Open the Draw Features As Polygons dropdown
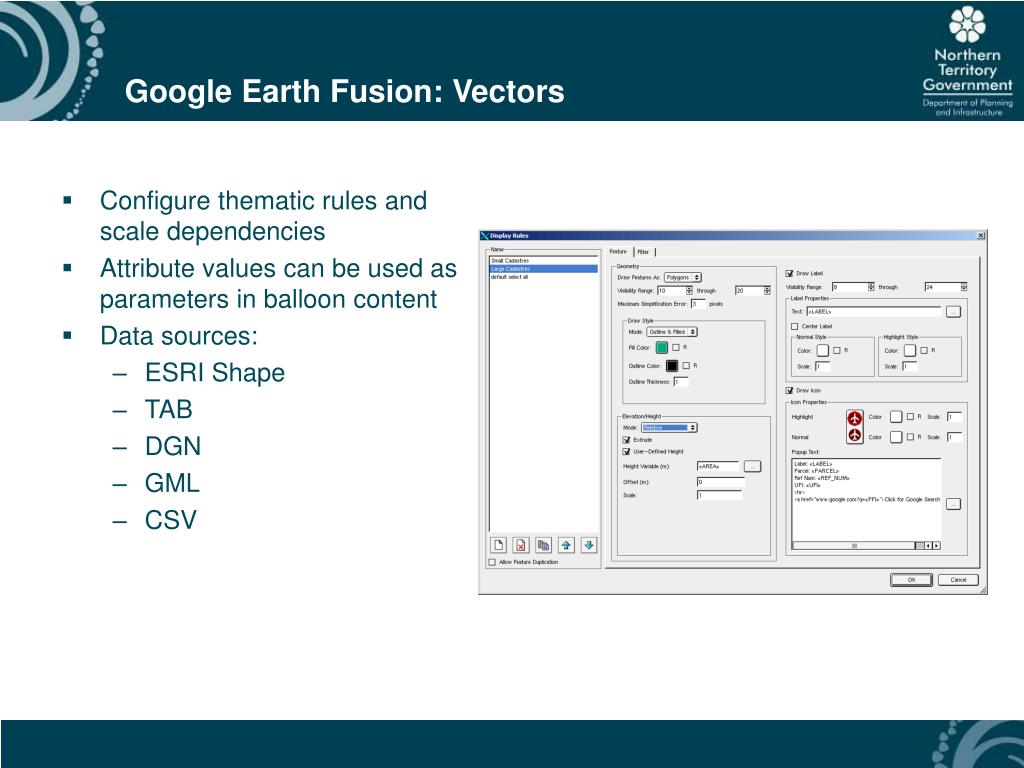Screen dimensions: 1024x768 tap(682, 278)
